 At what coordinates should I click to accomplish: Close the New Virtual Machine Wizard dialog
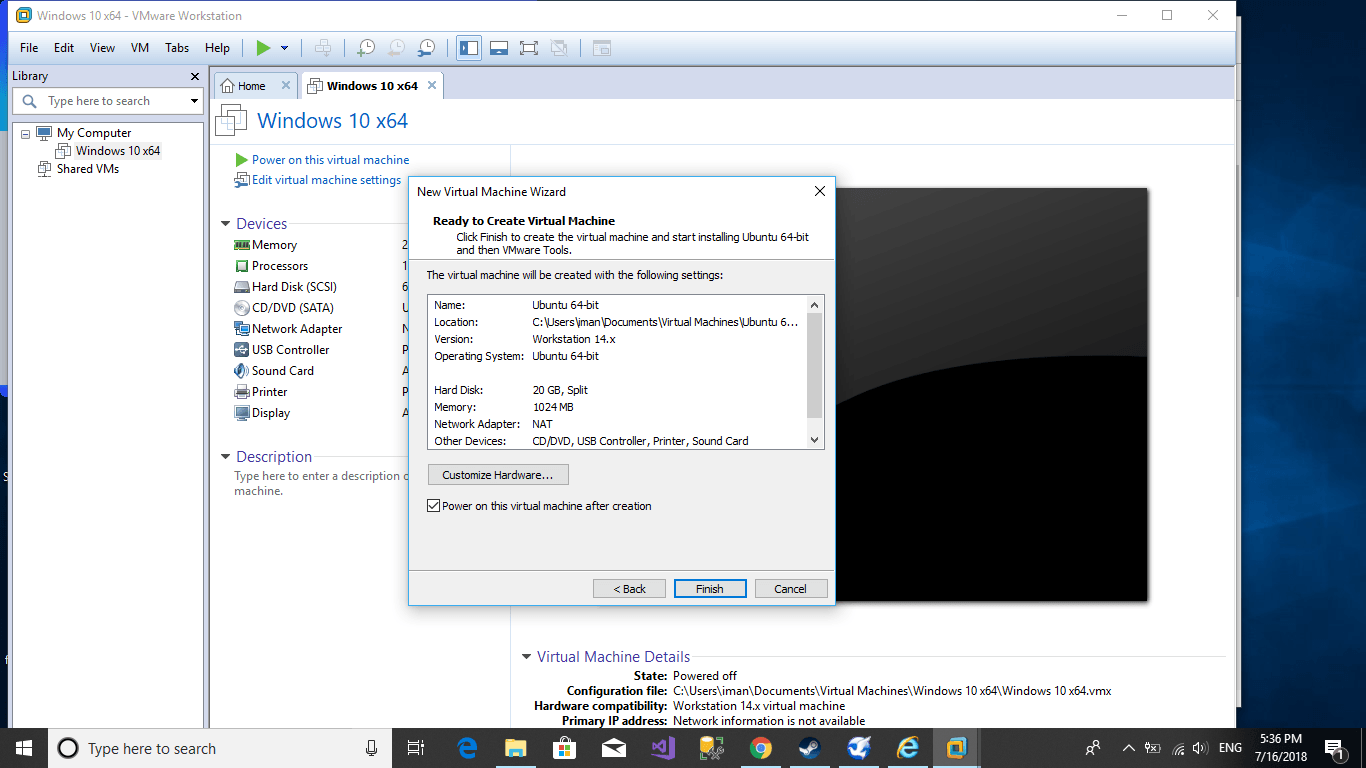(x=819, y=191)
